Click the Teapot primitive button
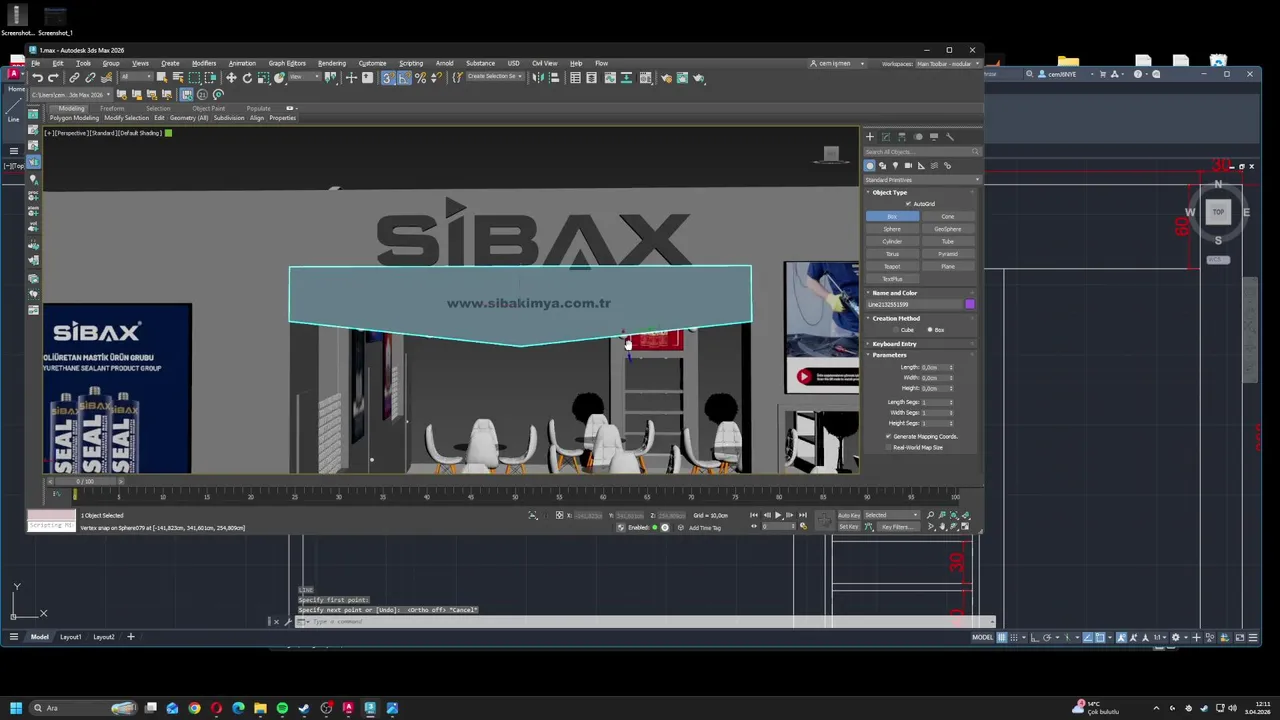The height and width of the screenshot is (720, 1280). pos(892,266)
